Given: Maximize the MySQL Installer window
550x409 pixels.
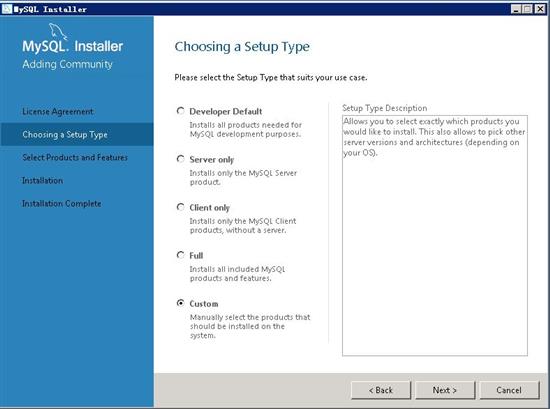Looking at the screenshot, I should point(527,9).
